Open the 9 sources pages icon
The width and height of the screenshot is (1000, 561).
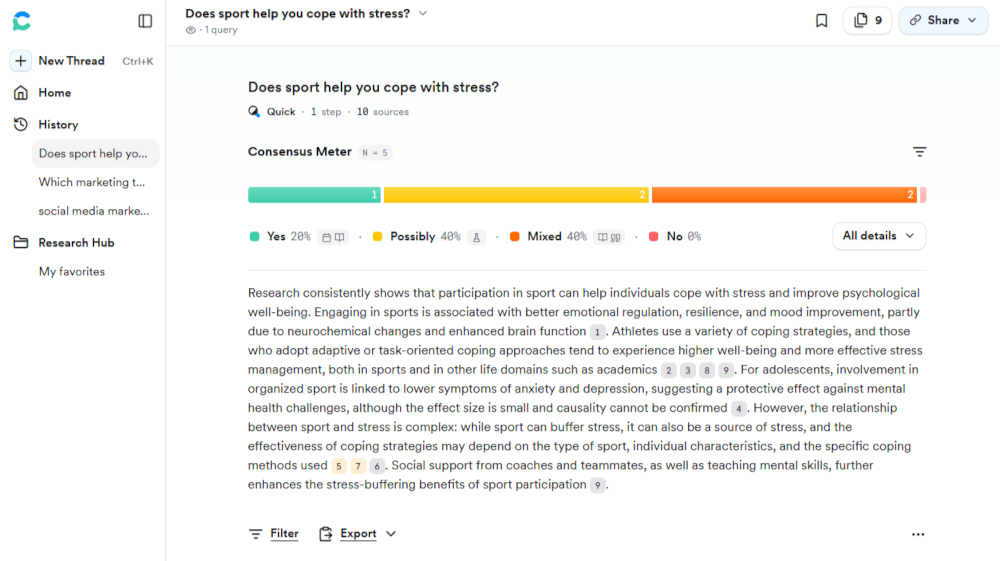867,21
